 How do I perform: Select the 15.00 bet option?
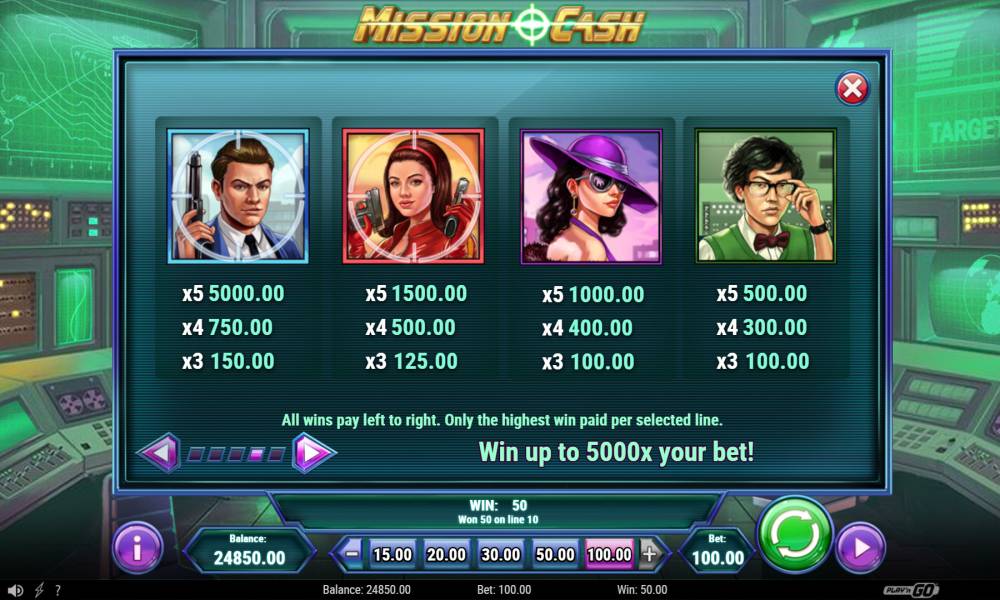[x=392, y=554]
